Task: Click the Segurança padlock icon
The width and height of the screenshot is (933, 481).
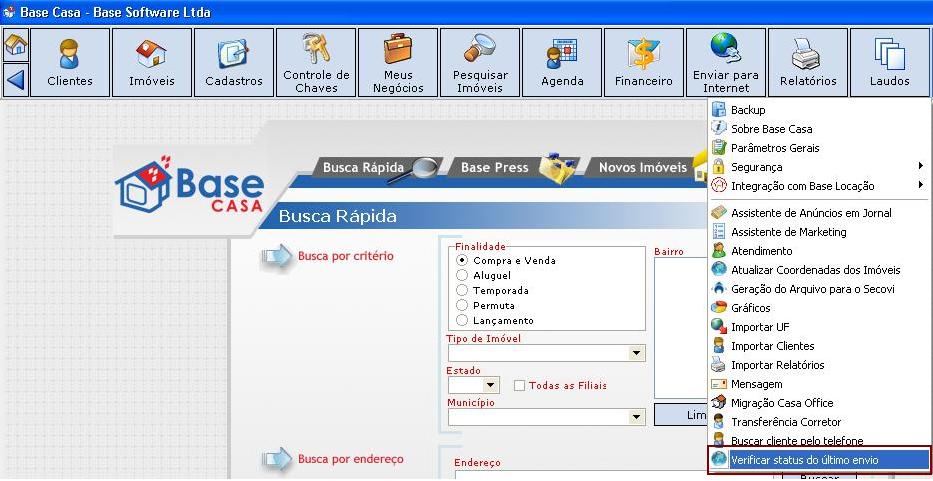Action: [719, 166]
